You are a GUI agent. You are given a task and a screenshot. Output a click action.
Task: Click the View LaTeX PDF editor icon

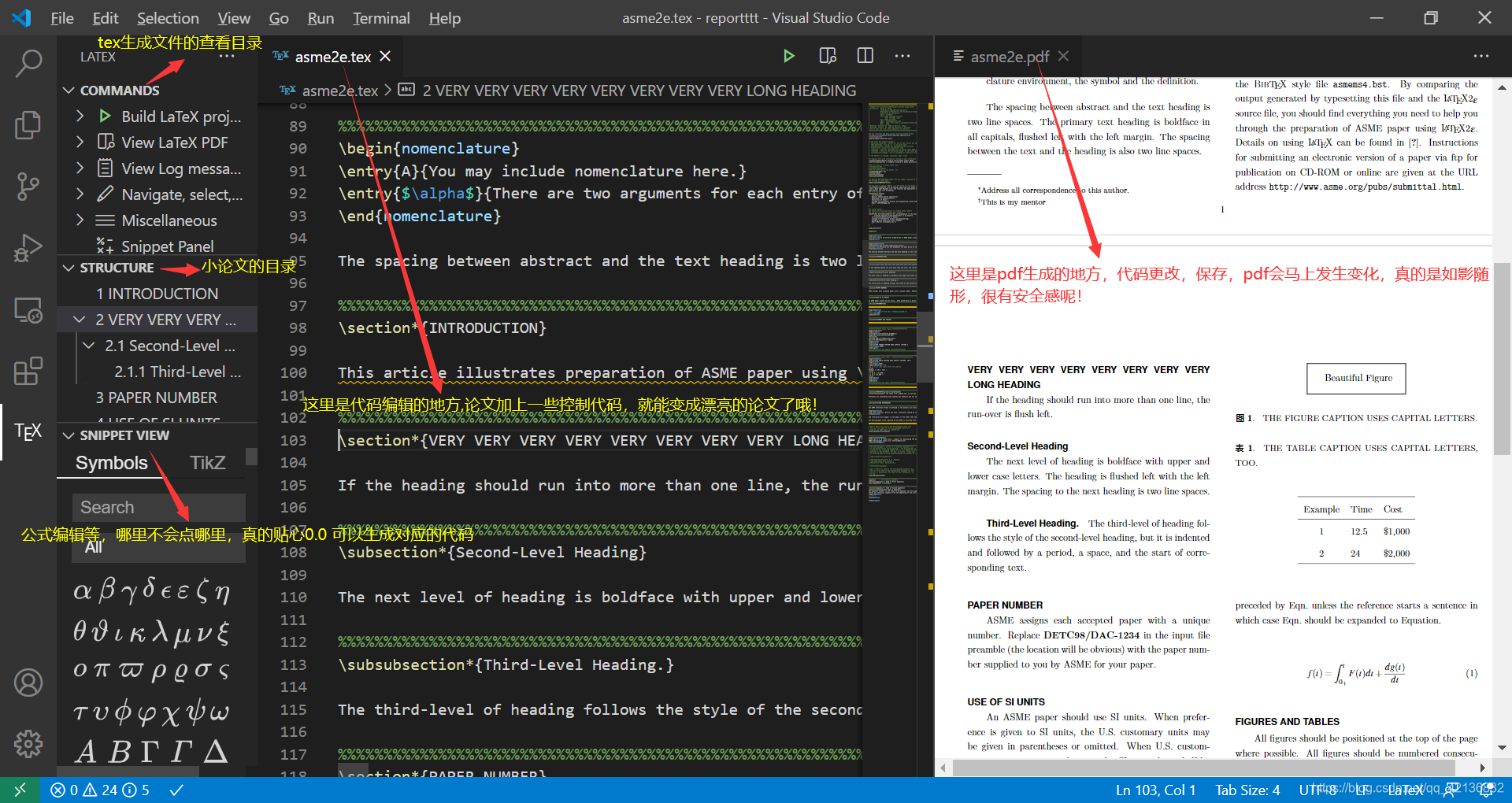click(827, 56)
